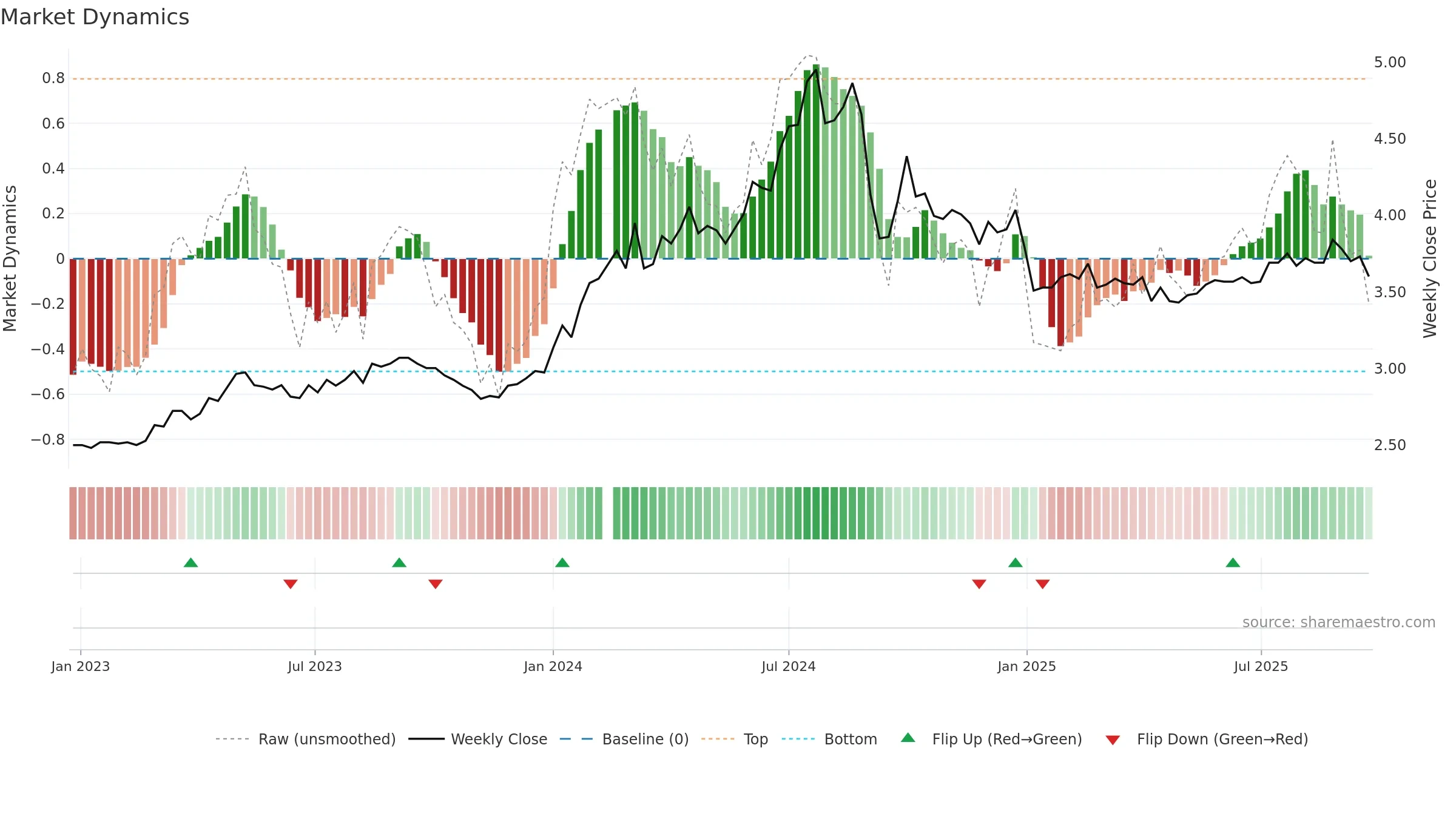
Task: Click the Jul 2024 x-axis label
Action: (788, 666)
